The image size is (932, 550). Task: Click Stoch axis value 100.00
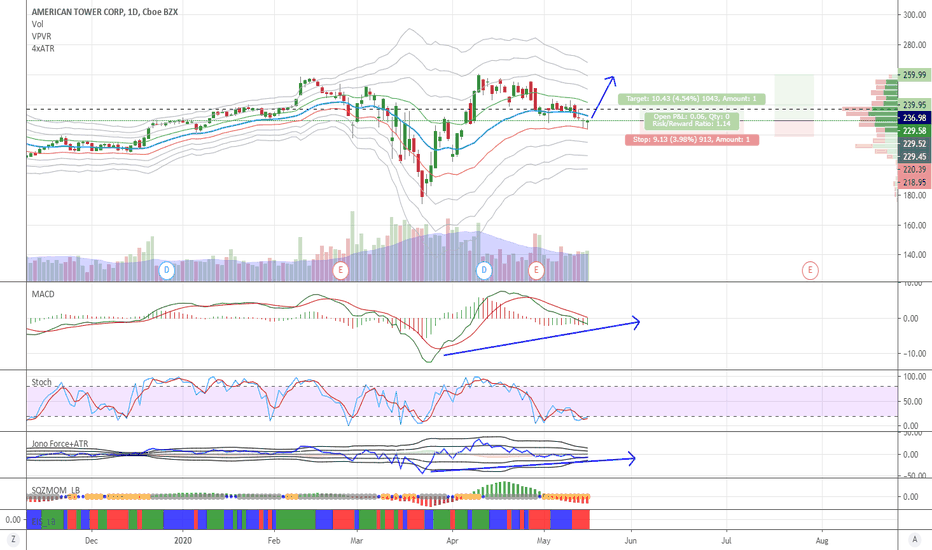point(914,377)
